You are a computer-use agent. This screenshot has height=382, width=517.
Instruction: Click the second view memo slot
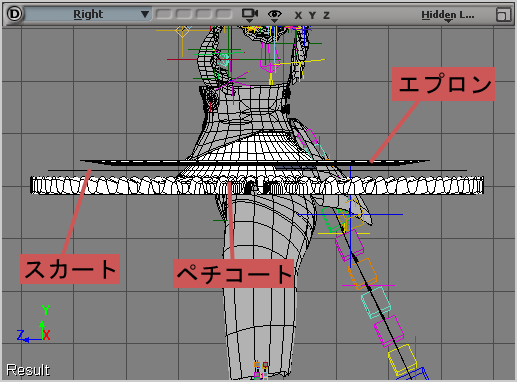click(x=184, y=14)
